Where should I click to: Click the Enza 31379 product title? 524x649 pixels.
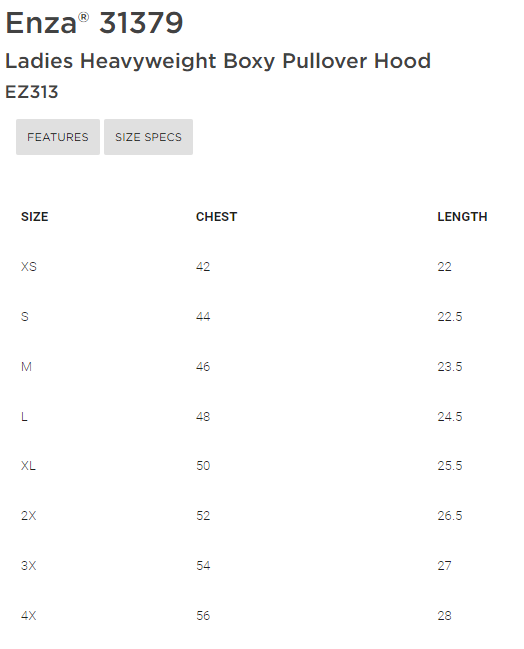coord(94,22)
